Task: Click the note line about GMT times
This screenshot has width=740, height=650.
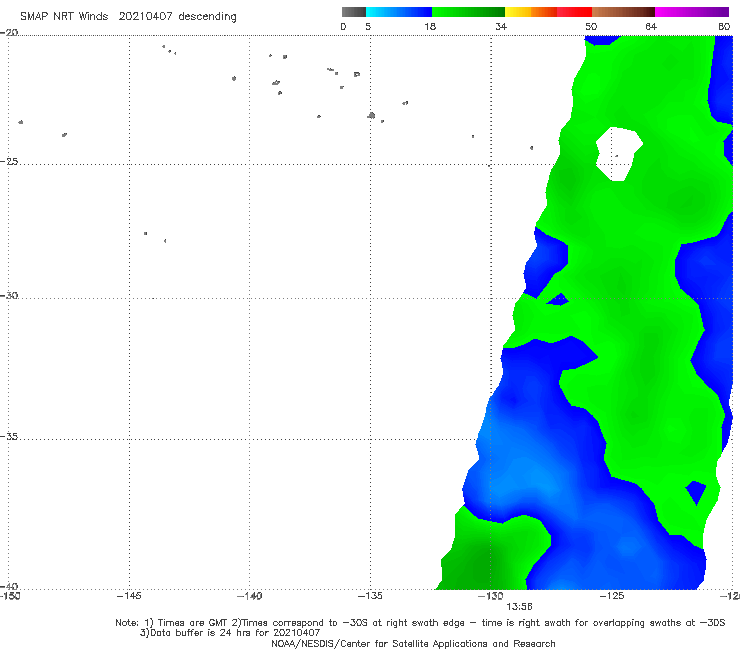Action: click(x=420, y=623)
